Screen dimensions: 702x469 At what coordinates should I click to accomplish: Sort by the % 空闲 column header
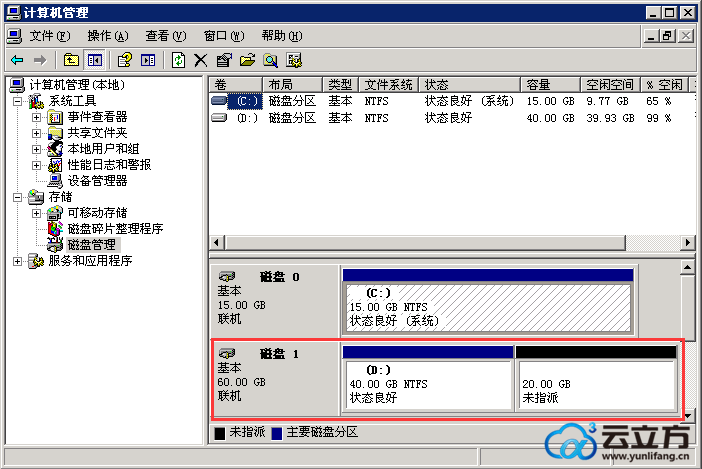pos(664,85)
